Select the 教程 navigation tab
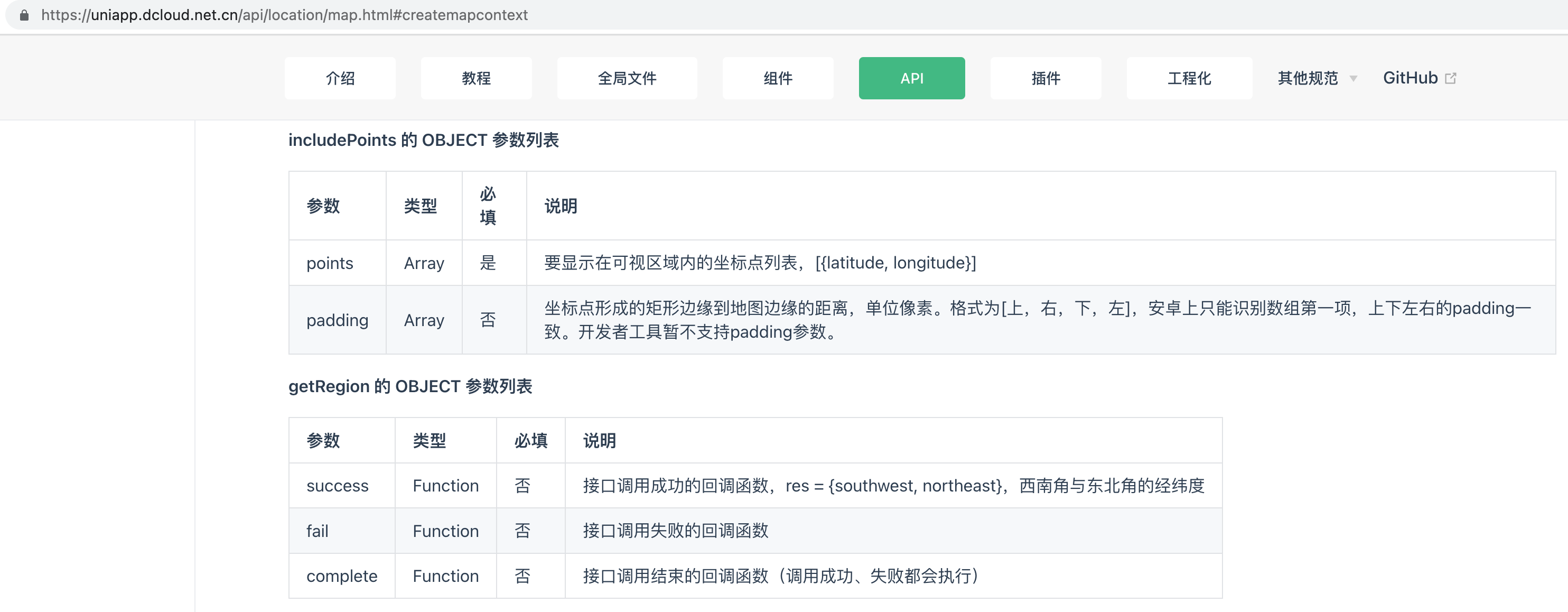1568x612 pixels. pyautogui.click(x=476, y=78)
